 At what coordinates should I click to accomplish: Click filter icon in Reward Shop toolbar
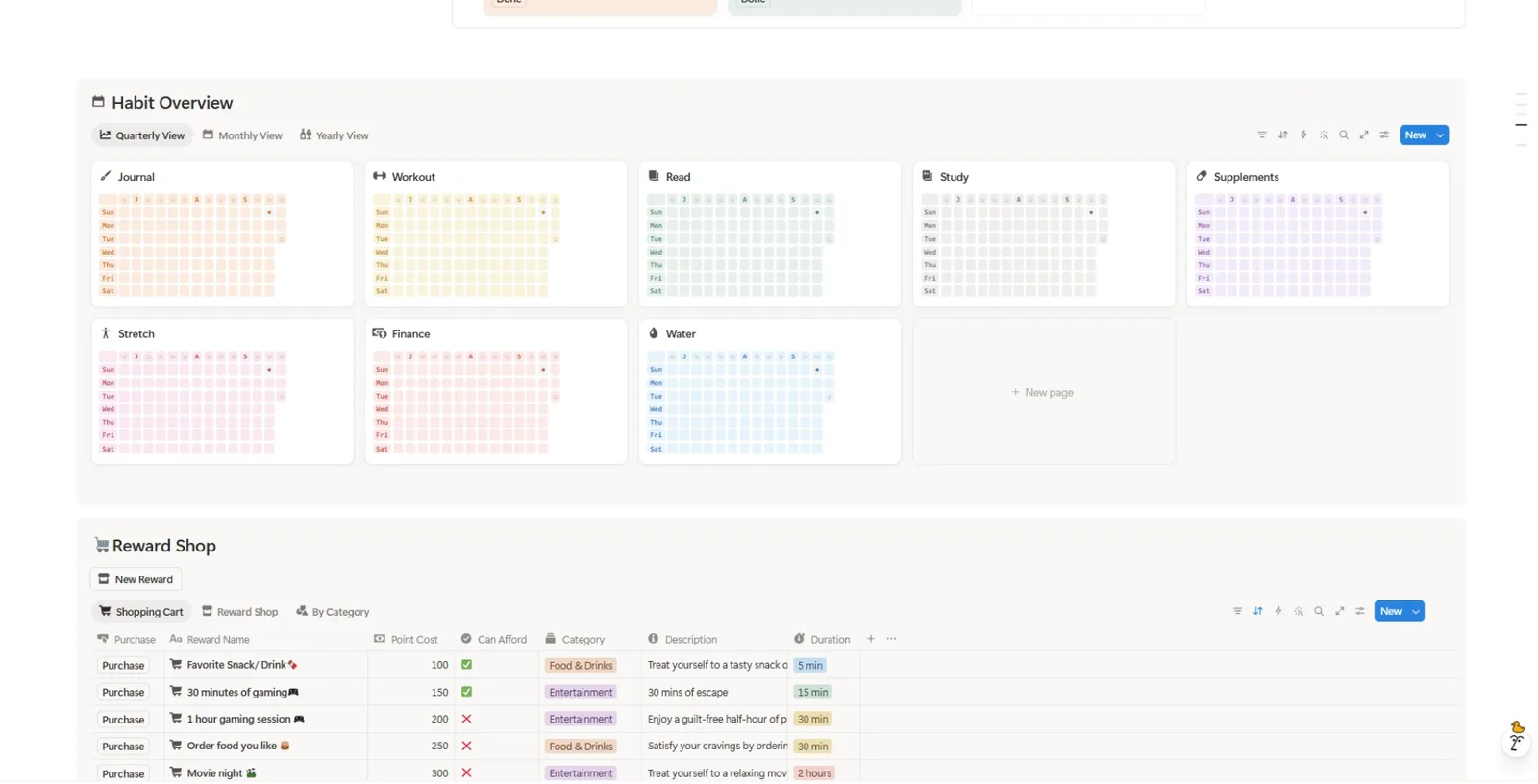pos(1237,612)
